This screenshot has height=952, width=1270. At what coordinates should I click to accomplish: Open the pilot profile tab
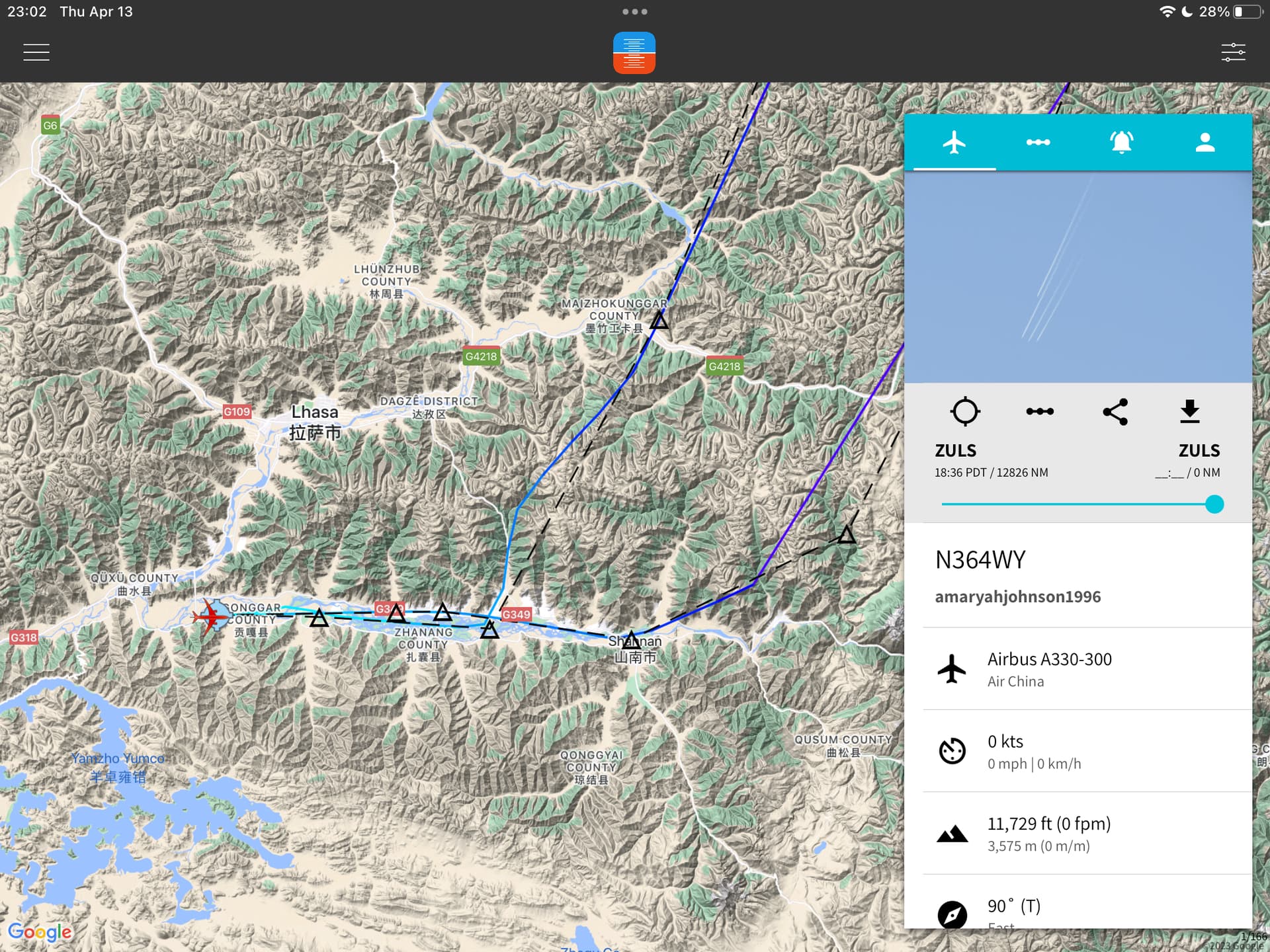tap(1205, 142)
